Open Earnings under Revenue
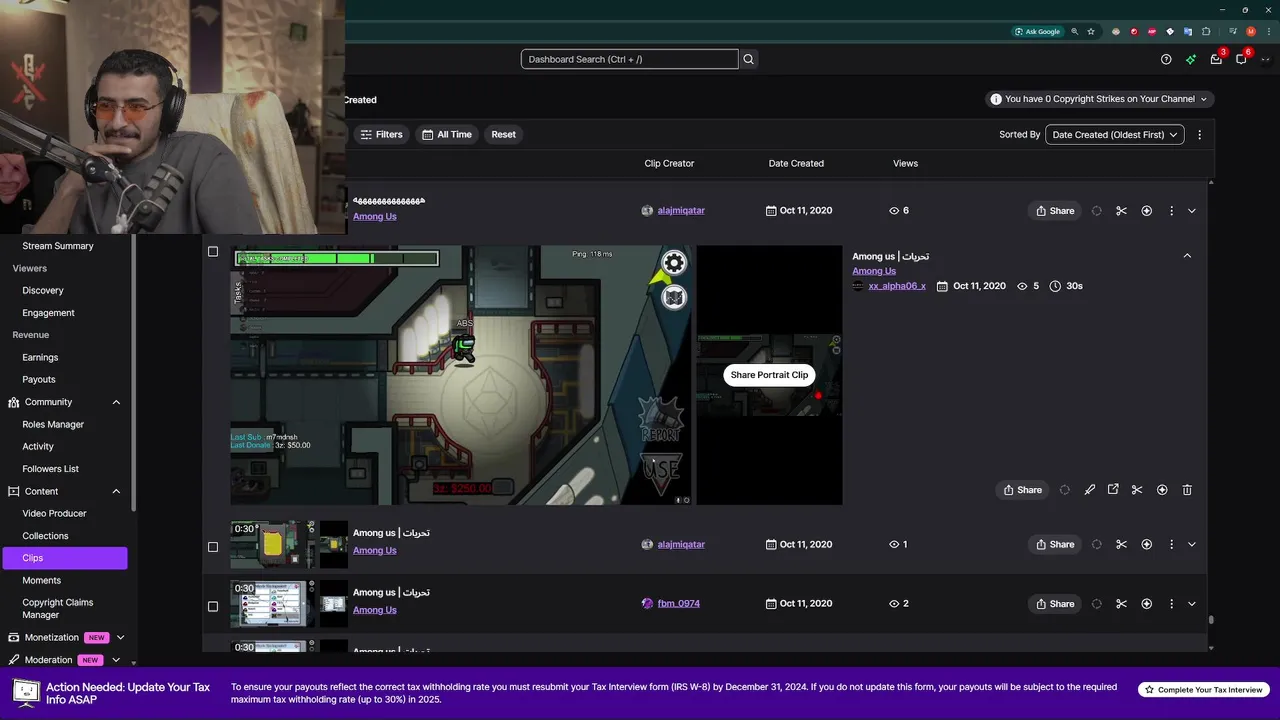The image size is (1280, 720). [40, 357]
